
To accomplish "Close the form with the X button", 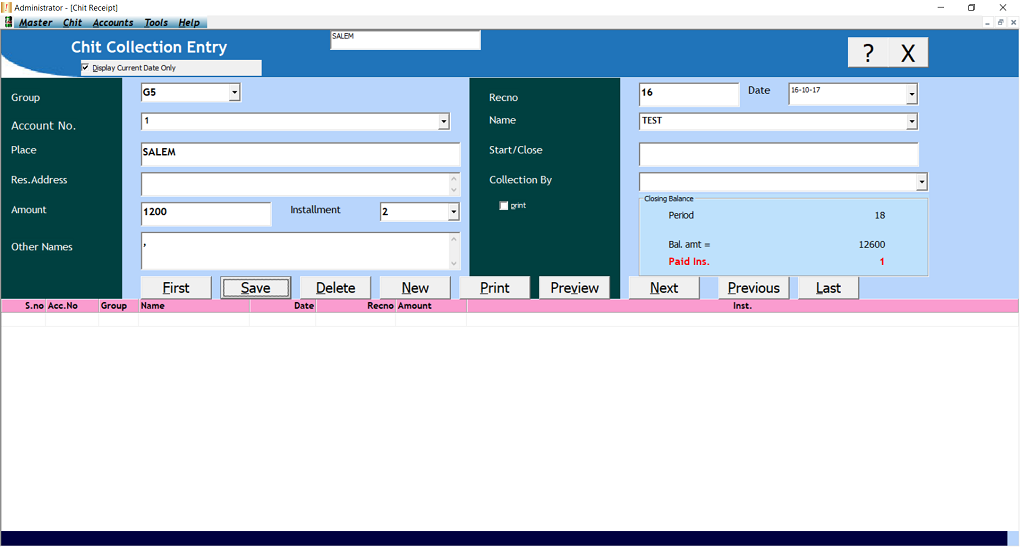I will coord(908,53).
